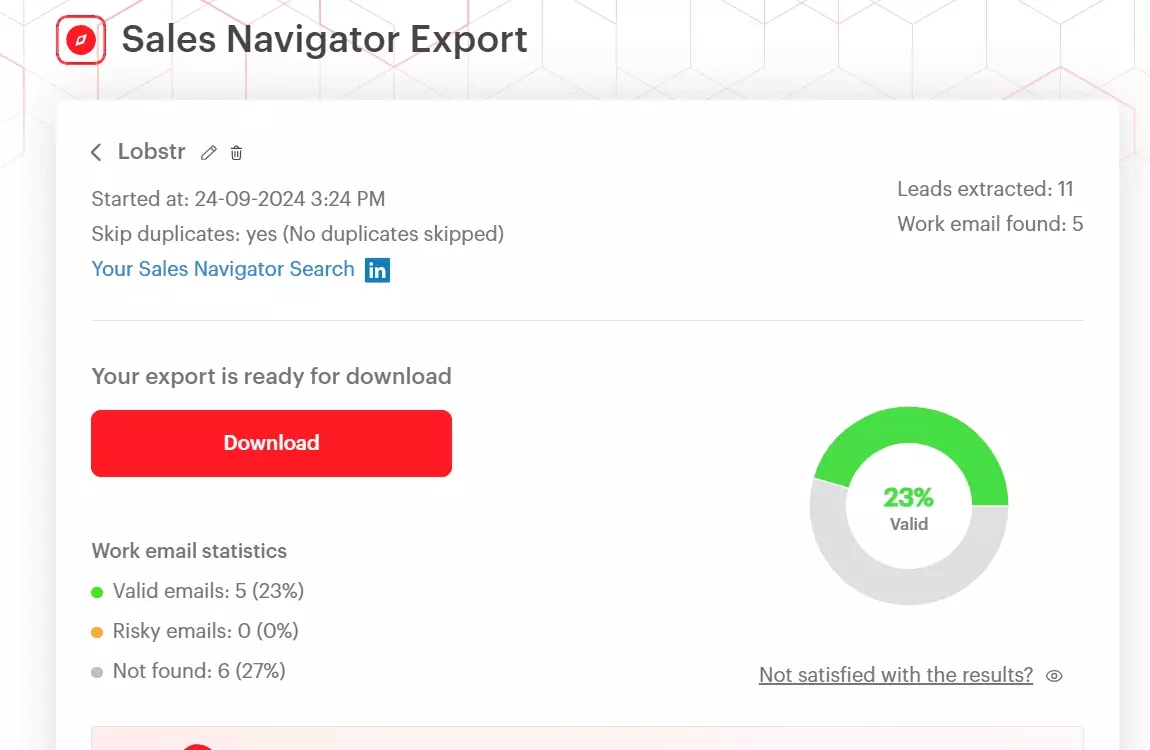Select the Lobstr export title

click(x=151, y=151)
